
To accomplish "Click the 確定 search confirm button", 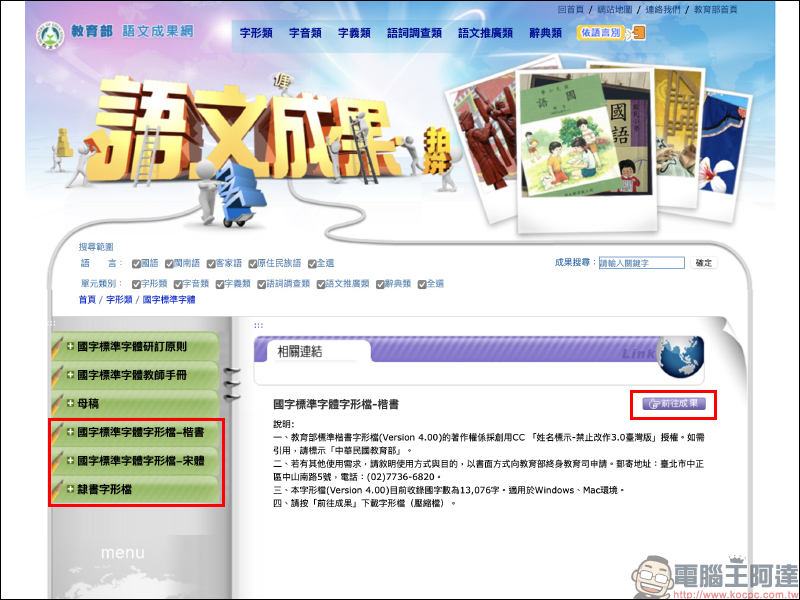I will pyautogui.click(x=704, y=263).
